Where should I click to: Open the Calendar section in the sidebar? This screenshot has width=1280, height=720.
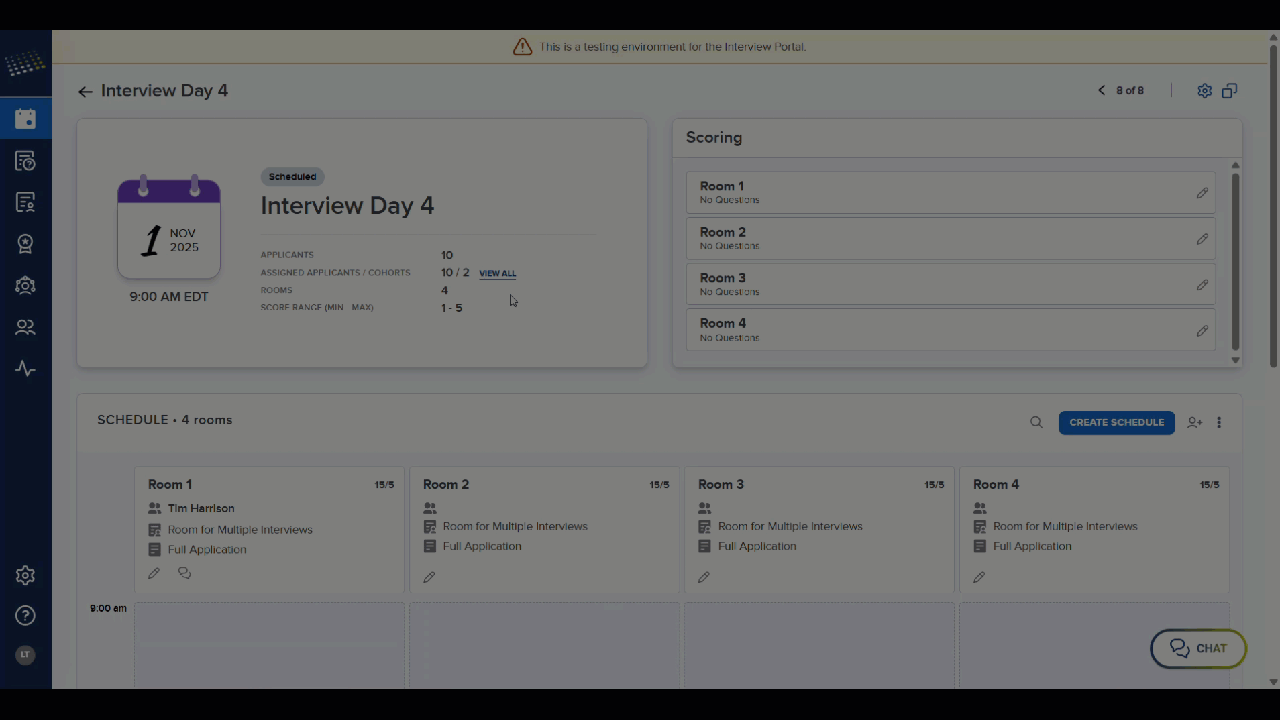pyautogui.click(x=25, y=118)
